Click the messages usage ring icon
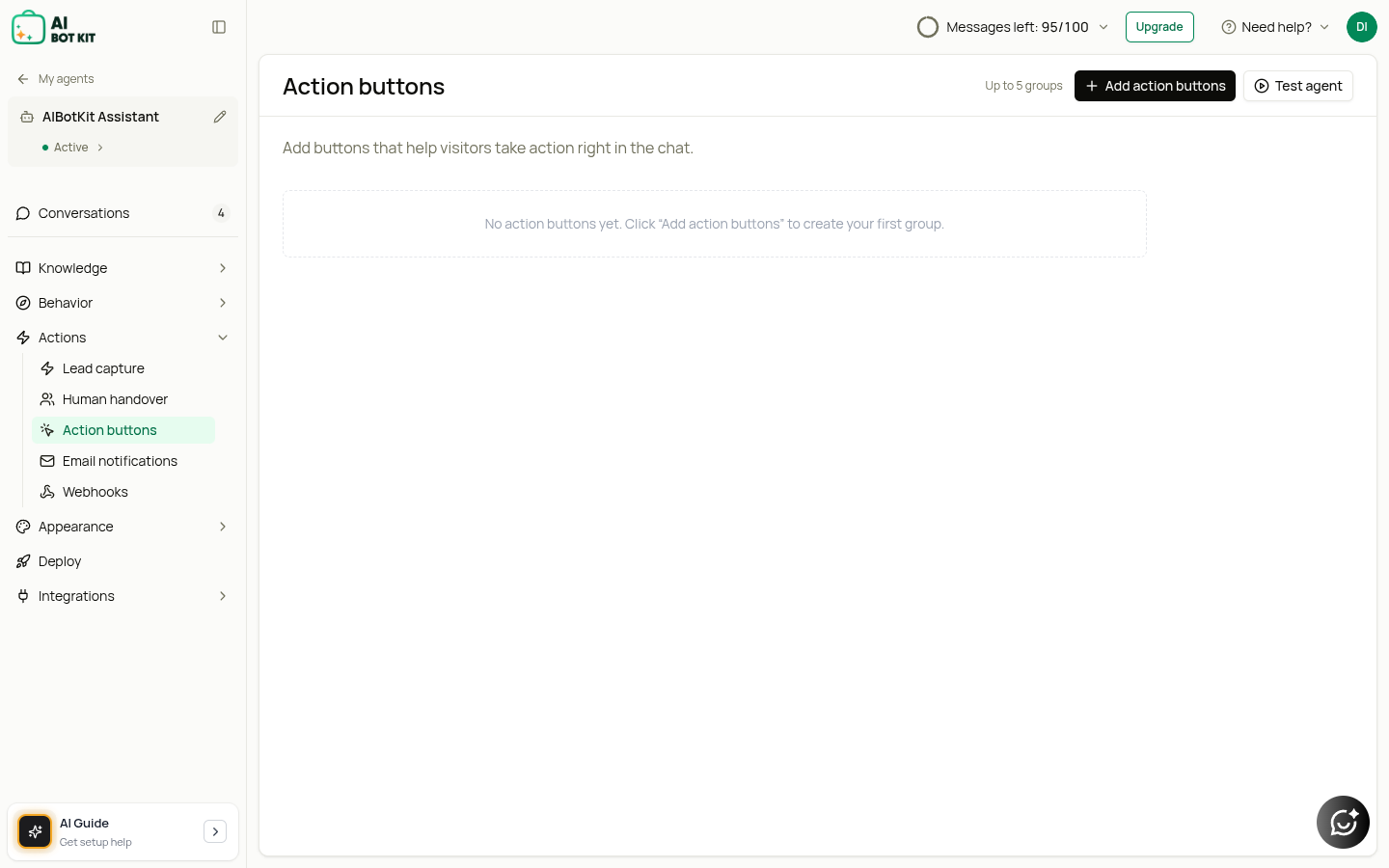Screen dimensions: 1389x868 pyautogui.click(x=928, y=27)
